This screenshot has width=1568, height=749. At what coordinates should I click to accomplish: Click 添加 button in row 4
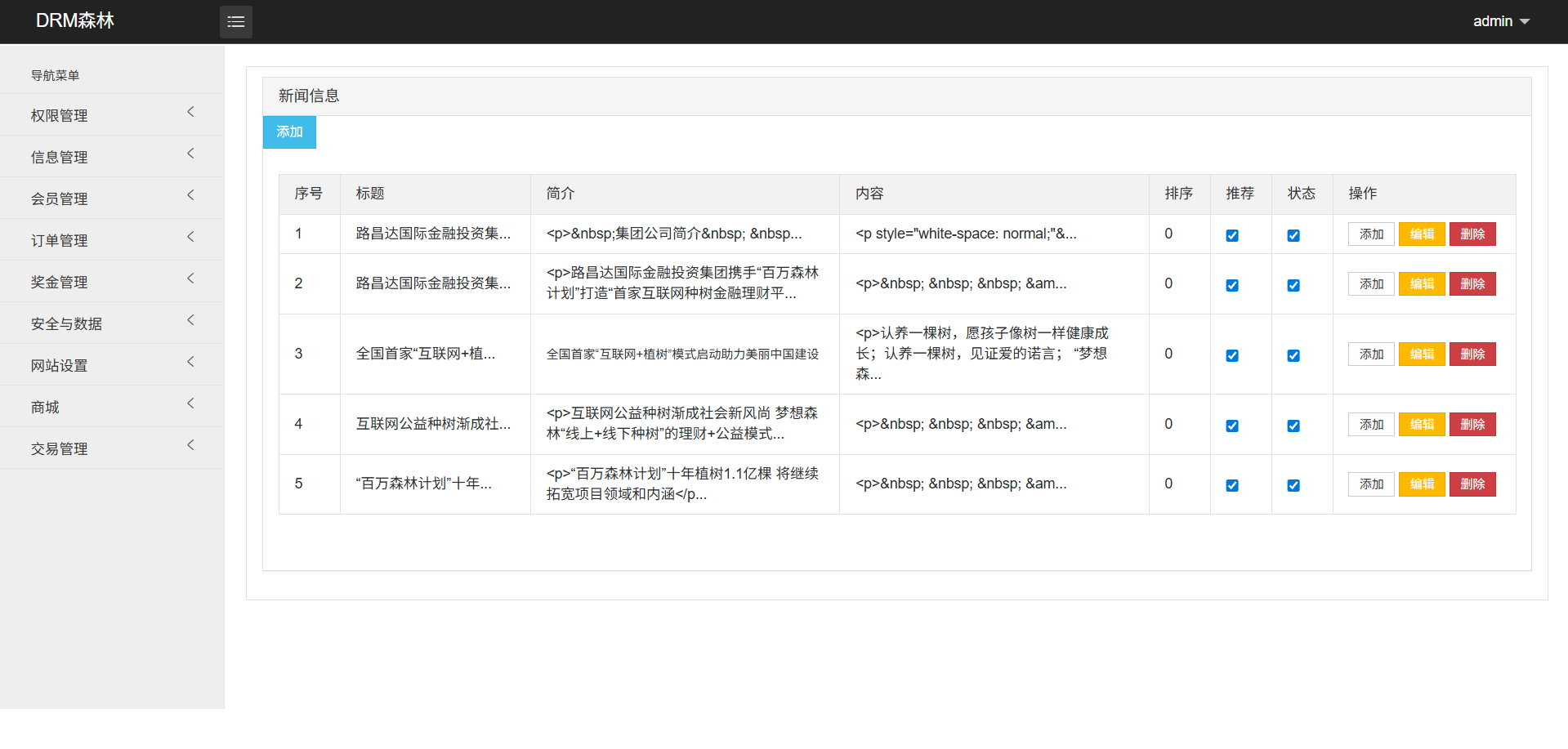tap(1371, 425)
